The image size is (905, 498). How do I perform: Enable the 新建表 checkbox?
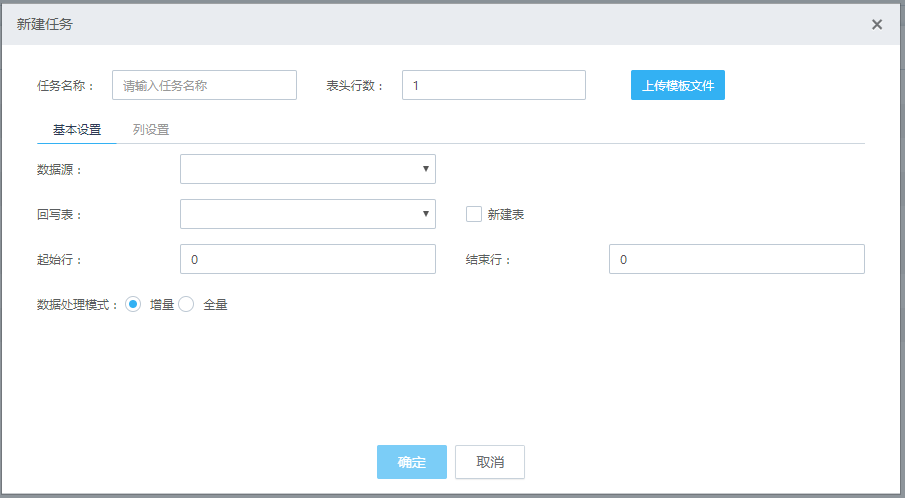click(474, 214)
